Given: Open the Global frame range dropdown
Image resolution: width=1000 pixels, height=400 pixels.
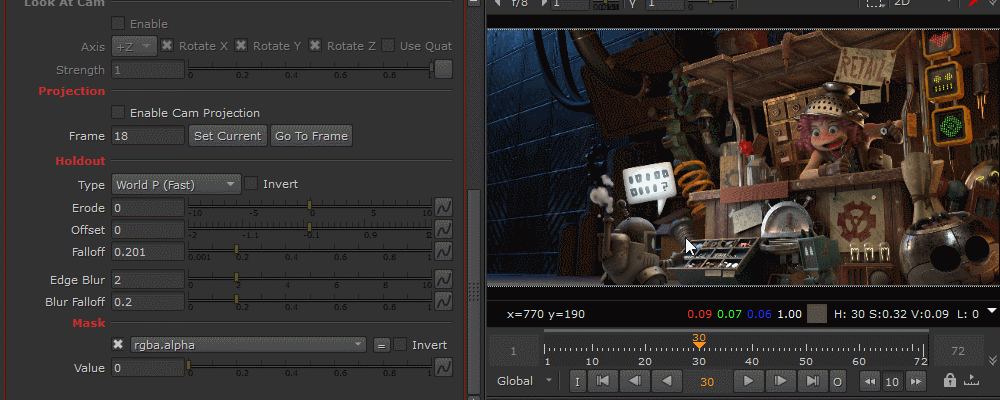Looking at the screenshot, I should pos(525,381).
